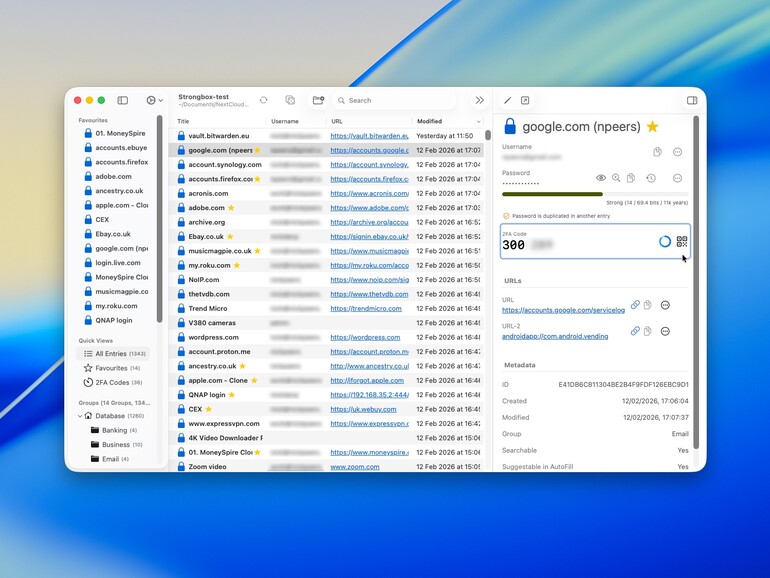The height and width of the screenshot is (578, 770).
Task: Click the pencil edit entry icon
Action: click(x=508, y=100)
